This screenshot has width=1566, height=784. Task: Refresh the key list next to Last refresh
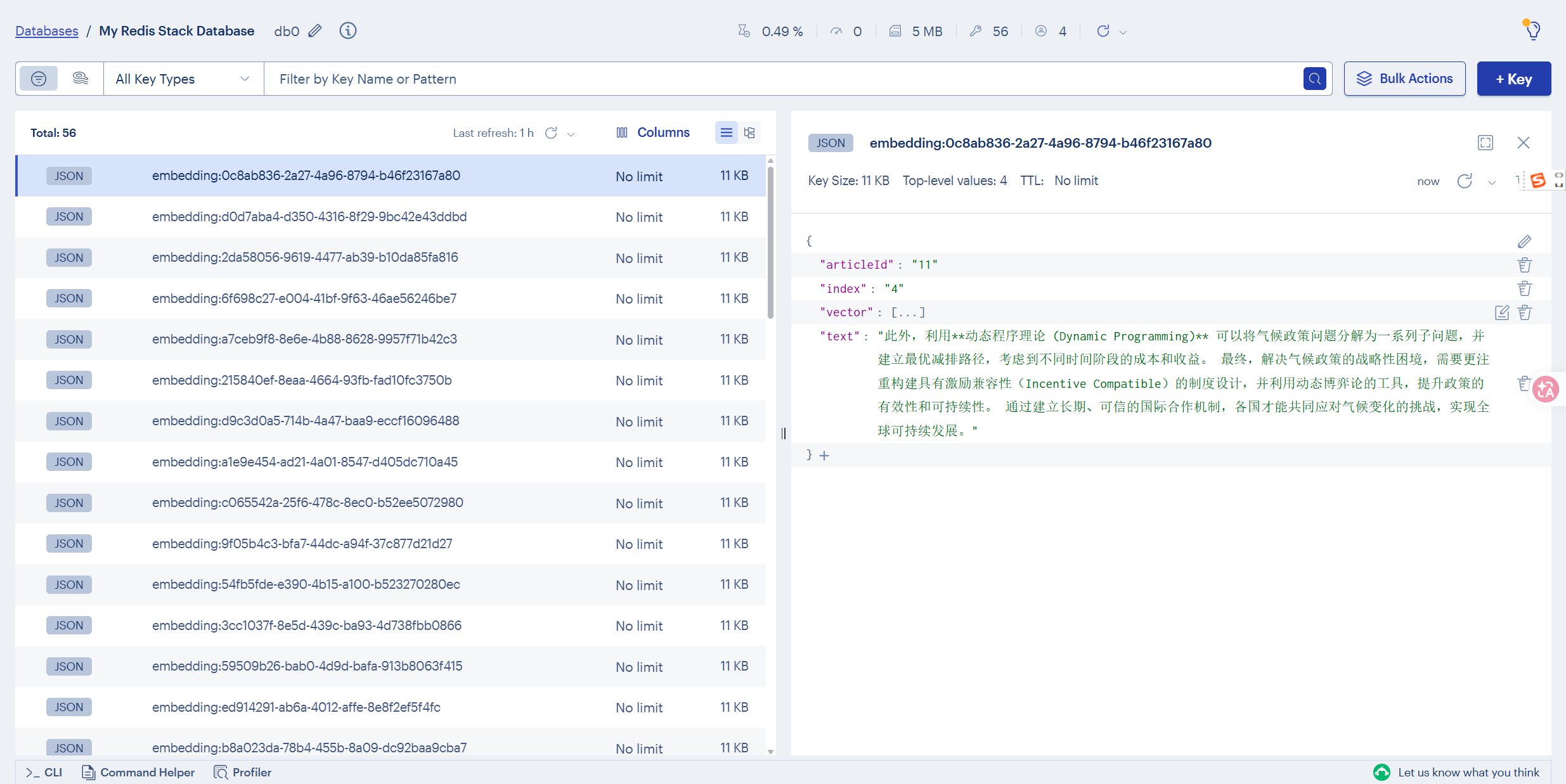point(551,133)
